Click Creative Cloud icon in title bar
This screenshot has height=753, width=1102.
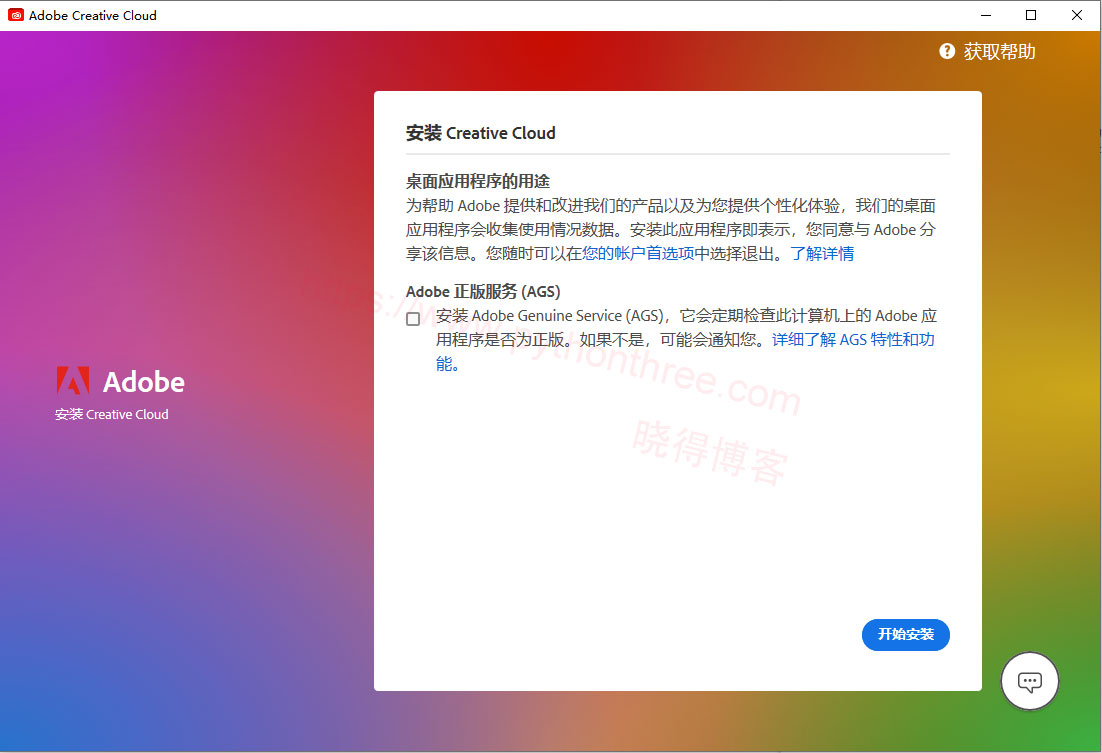click(15, 15)
